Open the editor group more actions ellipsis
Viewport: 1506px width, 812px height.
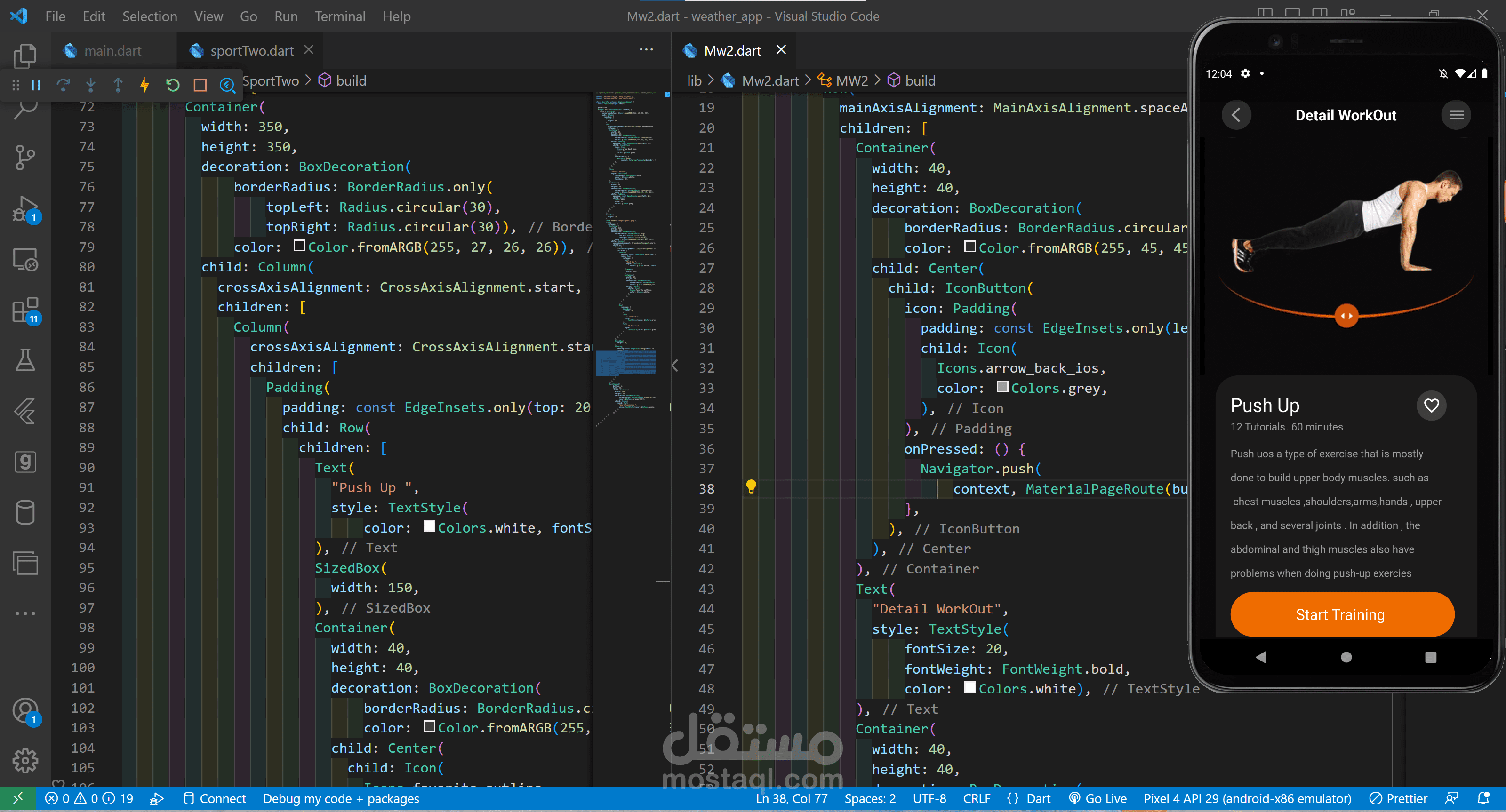tap(646, 50)
